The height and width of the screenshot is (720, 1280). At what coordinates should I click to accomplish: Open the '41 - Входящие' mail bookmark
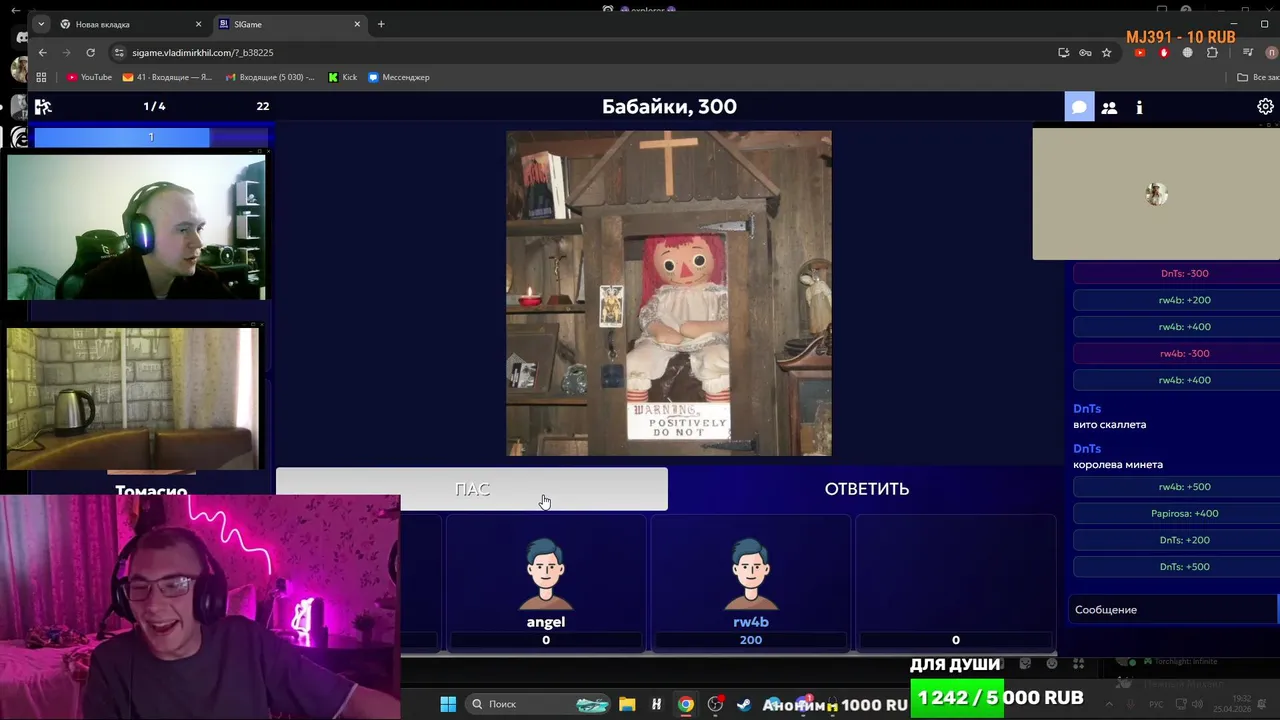[167, 77]
